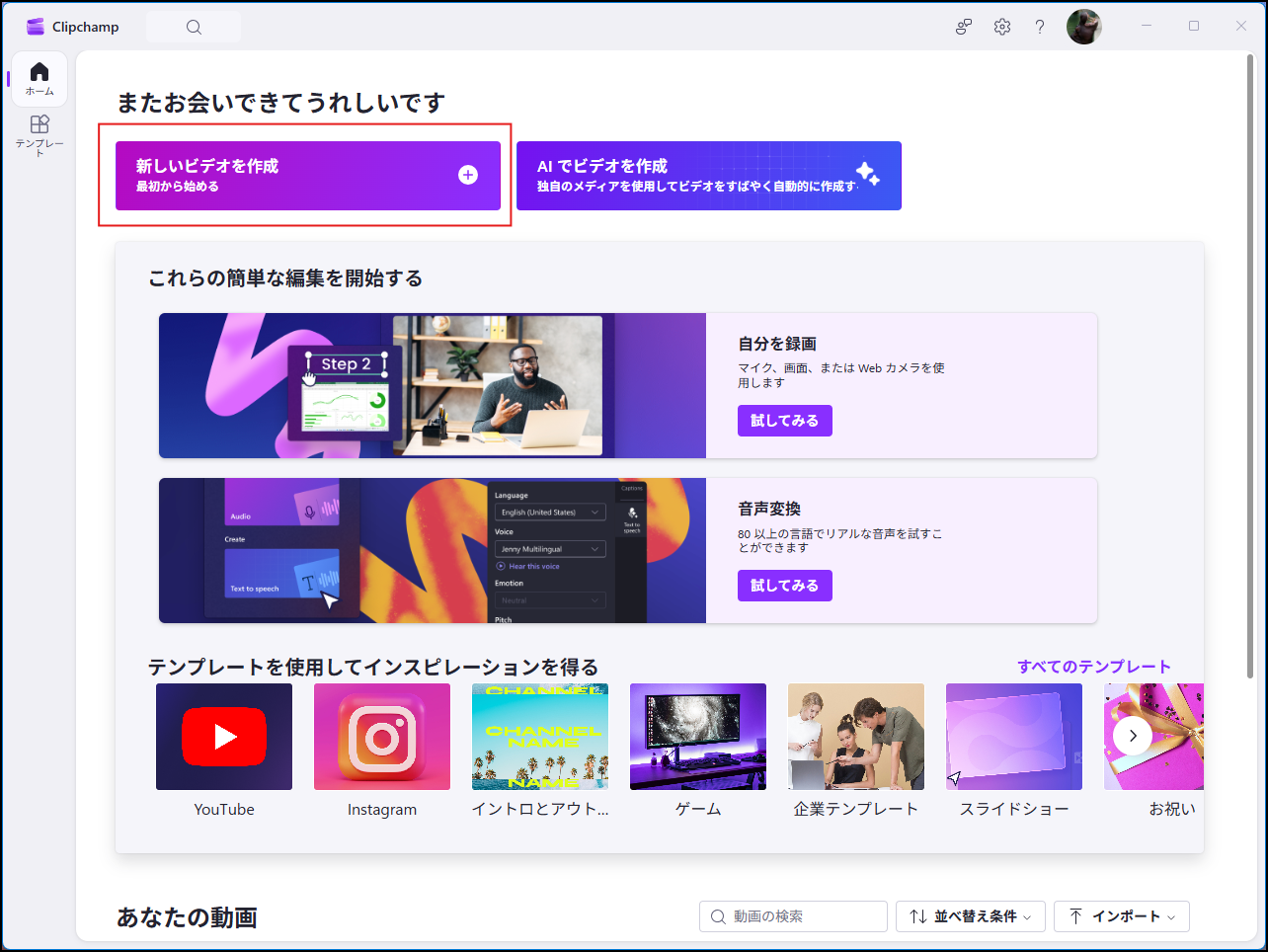Open the ゲーム template thumbnail
The width and height of the screenshot is (1268, 952).
(698, 737)
